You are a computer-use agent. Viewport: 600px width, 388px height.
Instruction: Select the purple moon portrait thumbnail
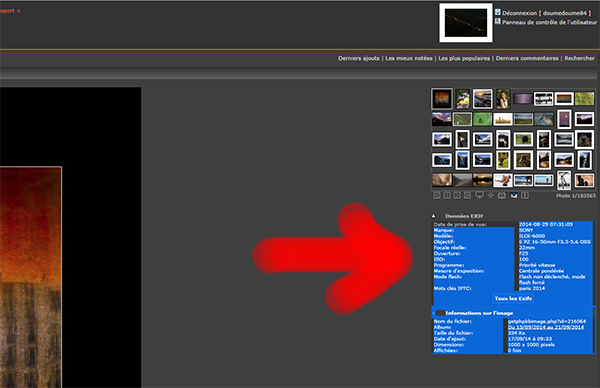564,119
